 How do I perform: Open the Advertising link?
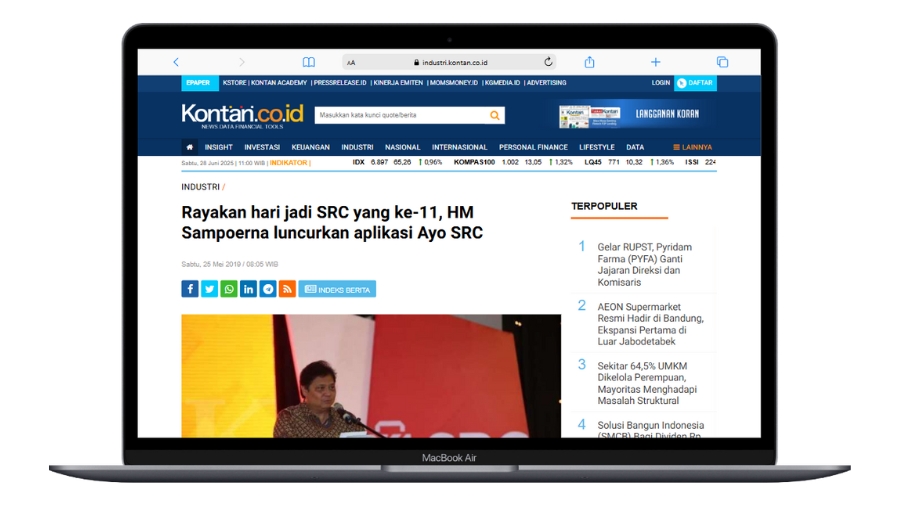[546, 83]
